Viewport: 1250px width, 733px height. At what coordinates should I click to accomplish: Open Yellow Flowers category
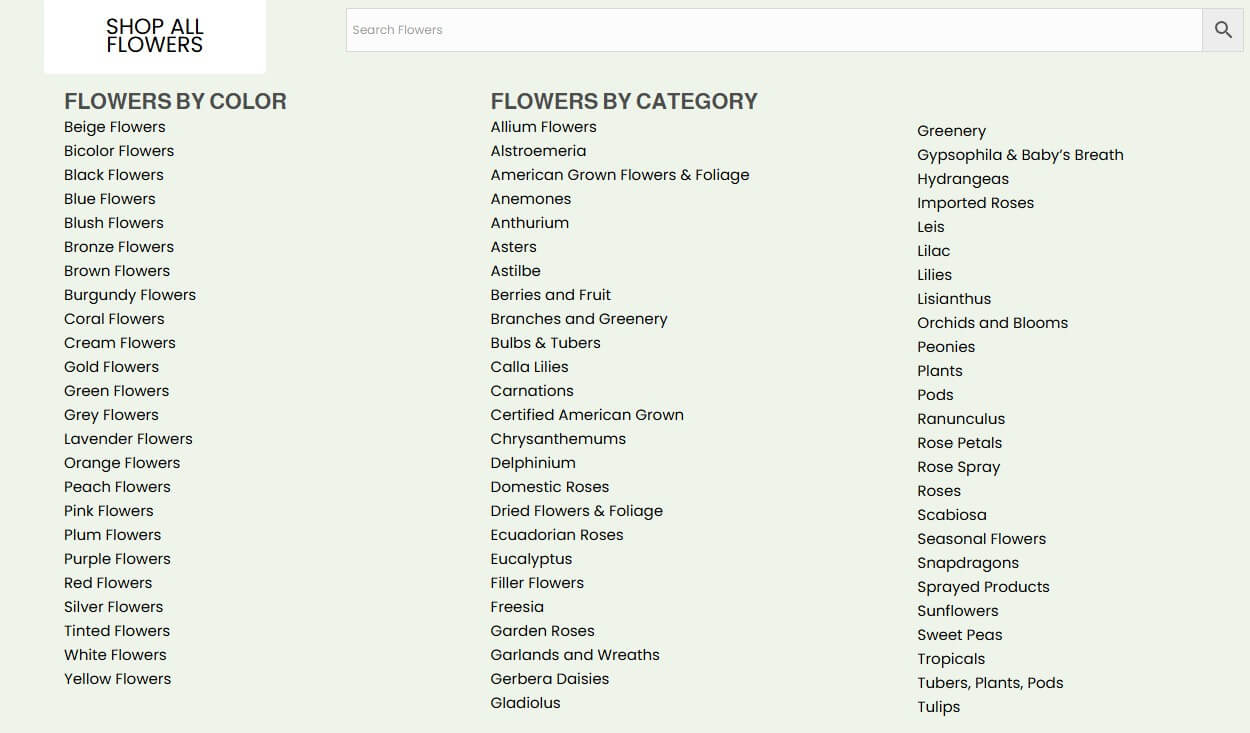117,679
